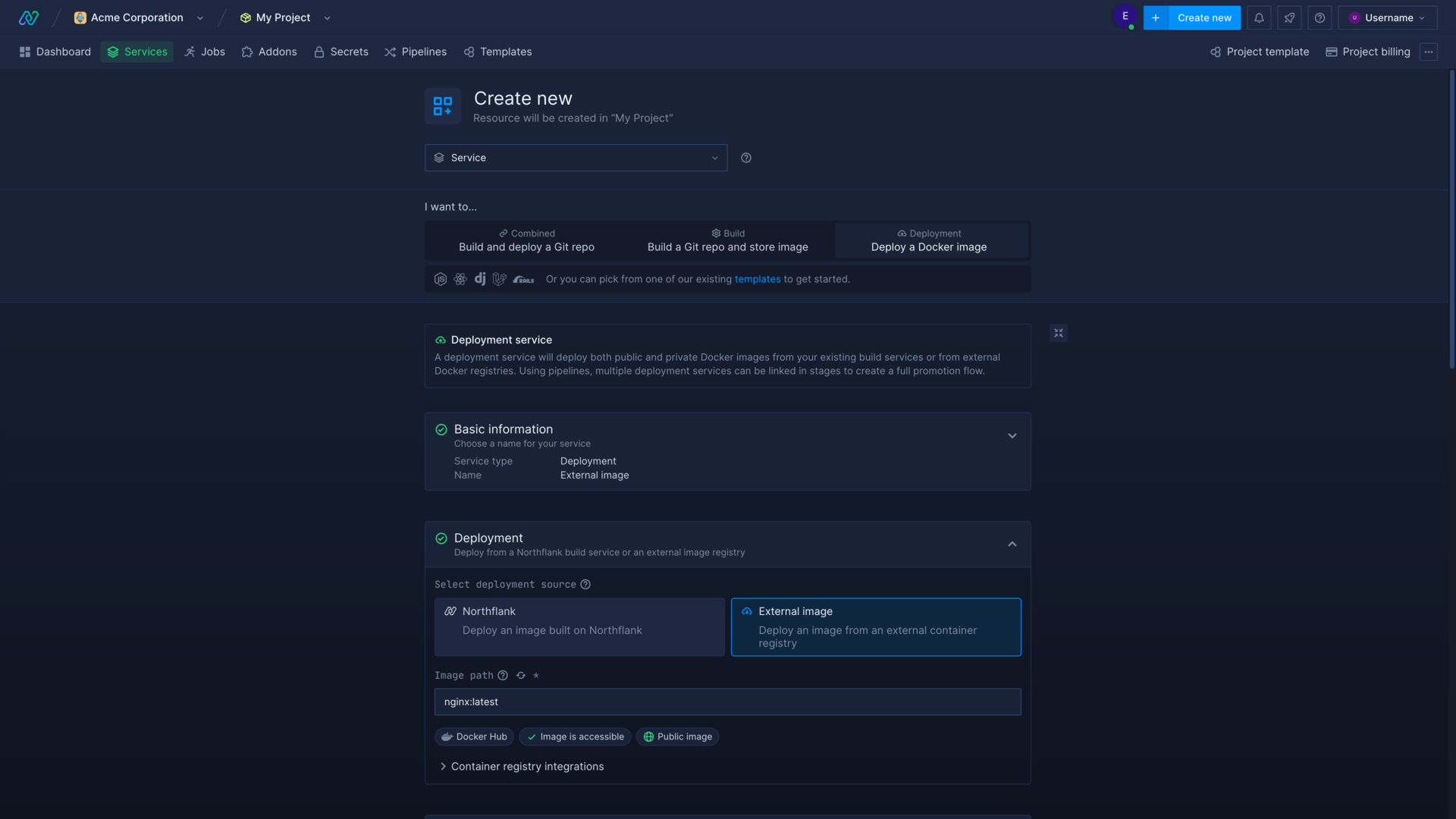Click the Image path input field
Screen dimensions: 1456x819
point(727,702)
